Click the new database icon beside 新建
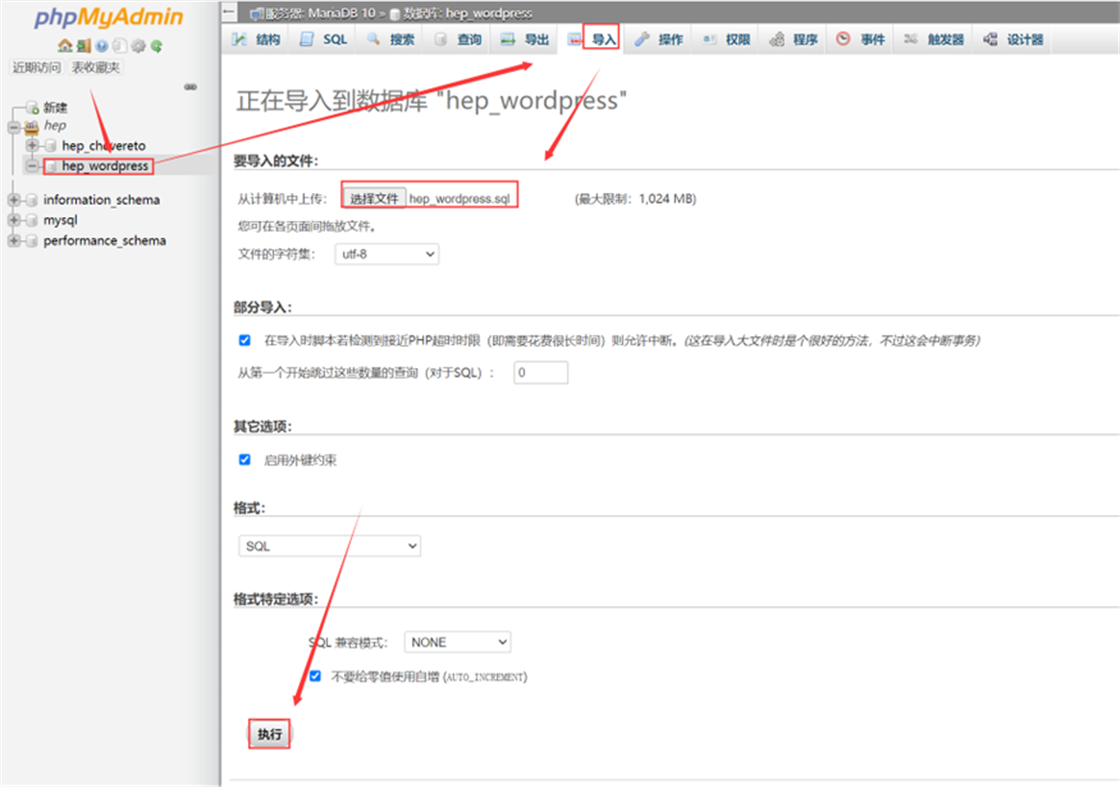Screen dimensions: 1120x787 pyautogui.click(x=32, y=108)
